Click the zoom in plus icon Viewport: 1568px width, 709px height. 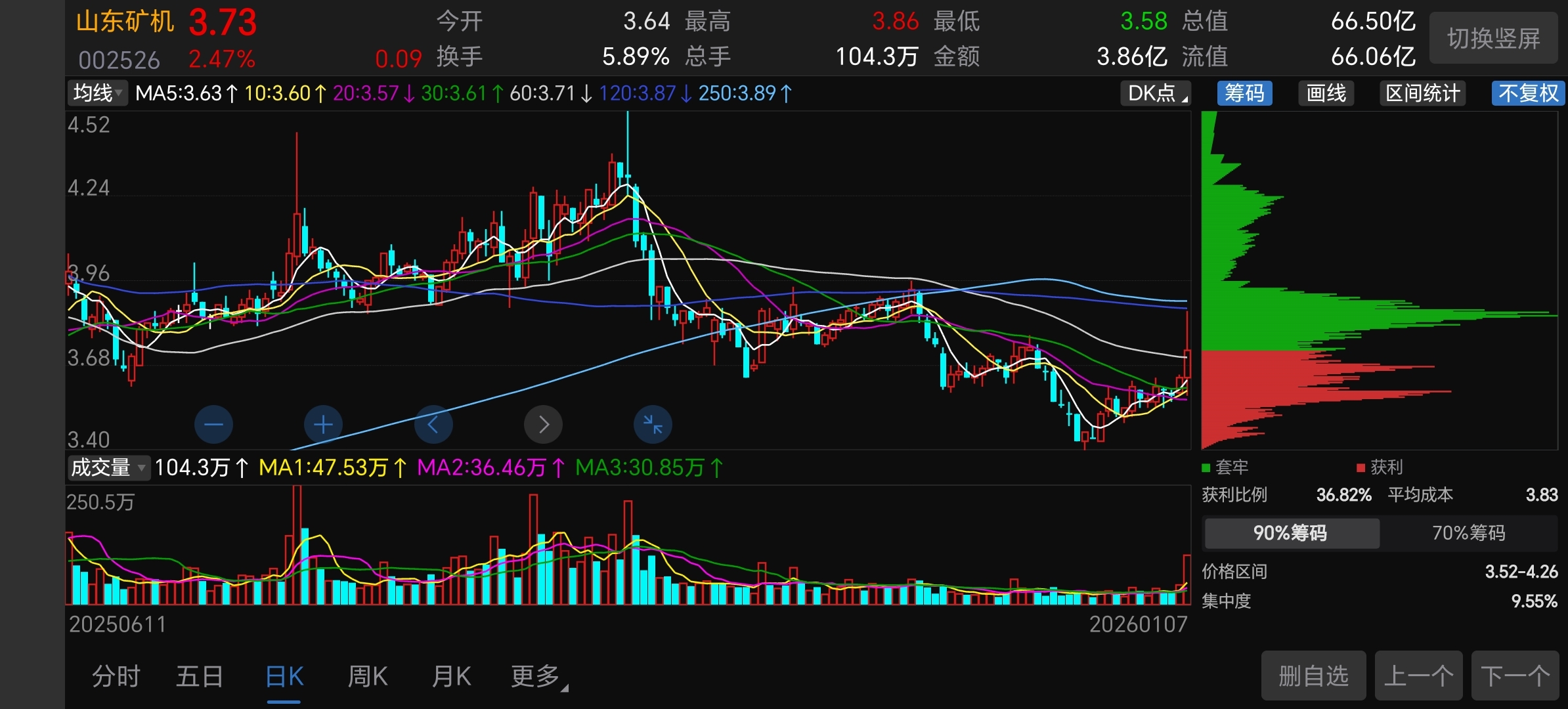point(323,425)
